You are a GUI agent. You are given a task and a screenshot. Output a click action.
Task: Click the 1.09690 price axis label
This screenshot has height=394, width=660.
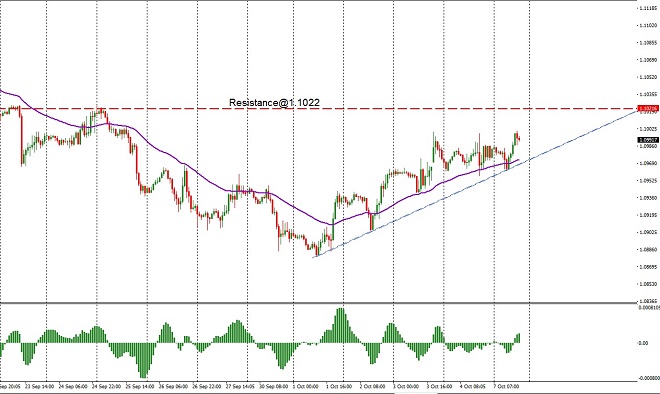[648, 163]
